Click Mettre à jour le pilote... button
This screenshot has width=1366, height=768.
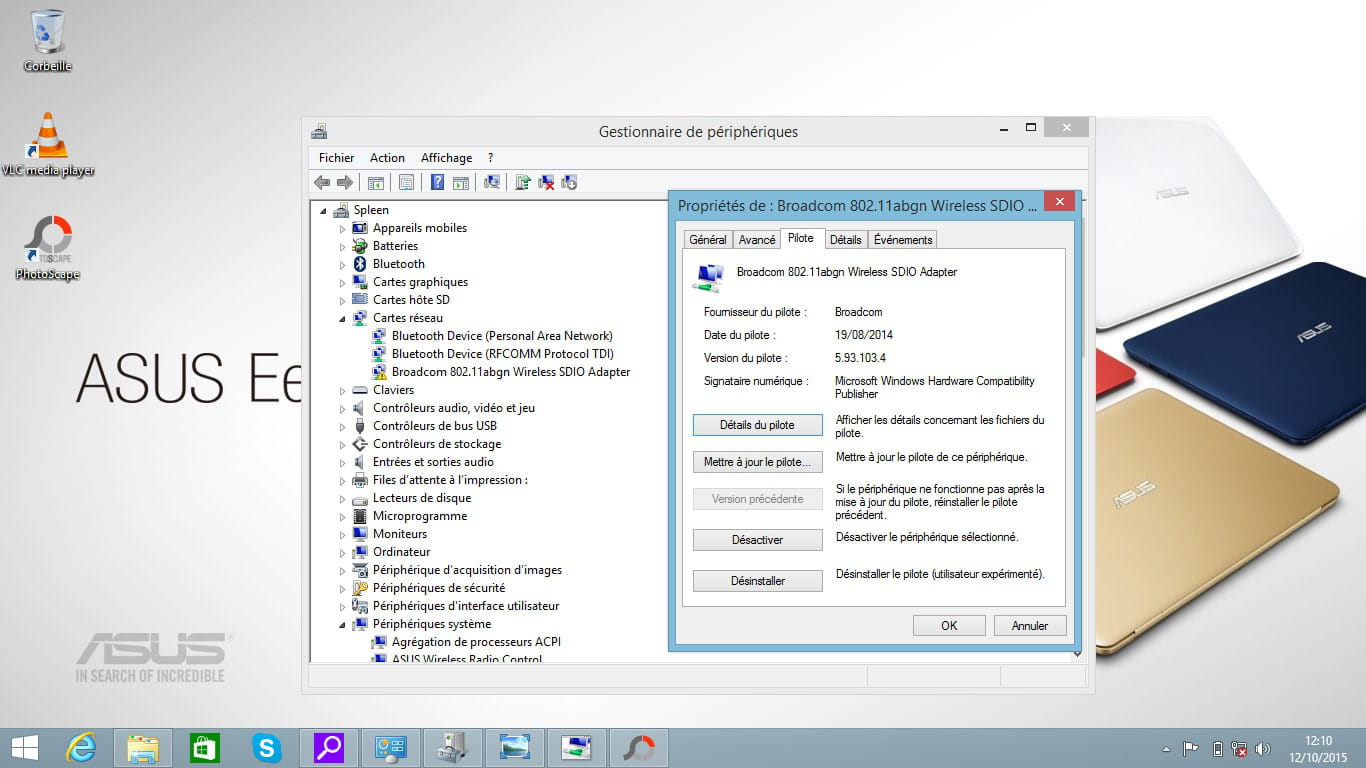(x=757, y=462)
